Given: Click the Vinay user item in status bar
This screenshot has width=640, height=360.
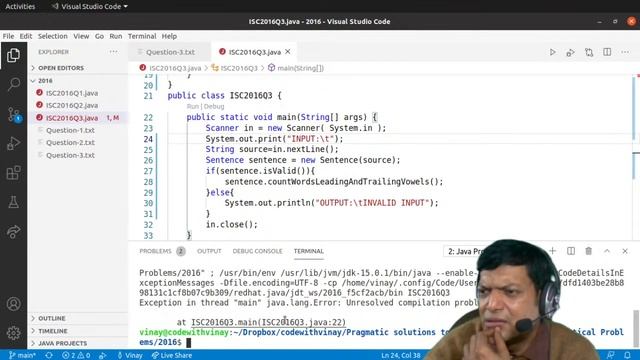Looking at the screenshot, I should coord(130,355).
